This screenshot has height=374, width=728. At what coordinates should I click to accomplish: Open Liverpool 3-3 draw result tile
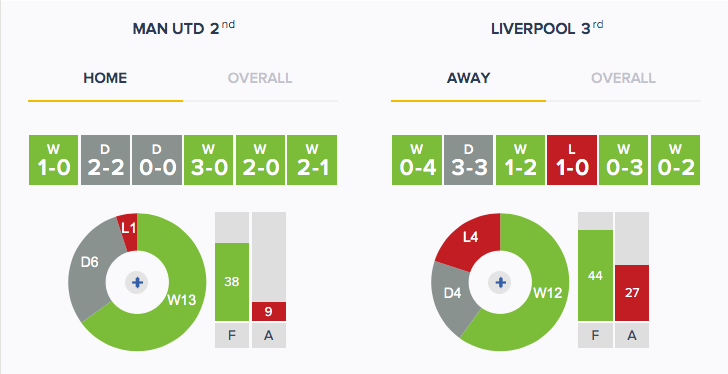pyautogui.click(x=468, y=160)
